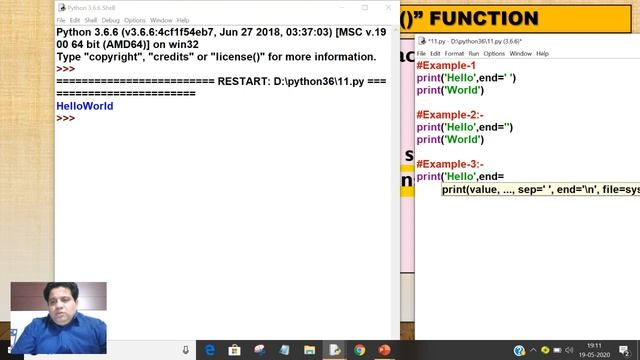Minimize the Python Shell window
The image size is (640, 360).
coord(342,7)
